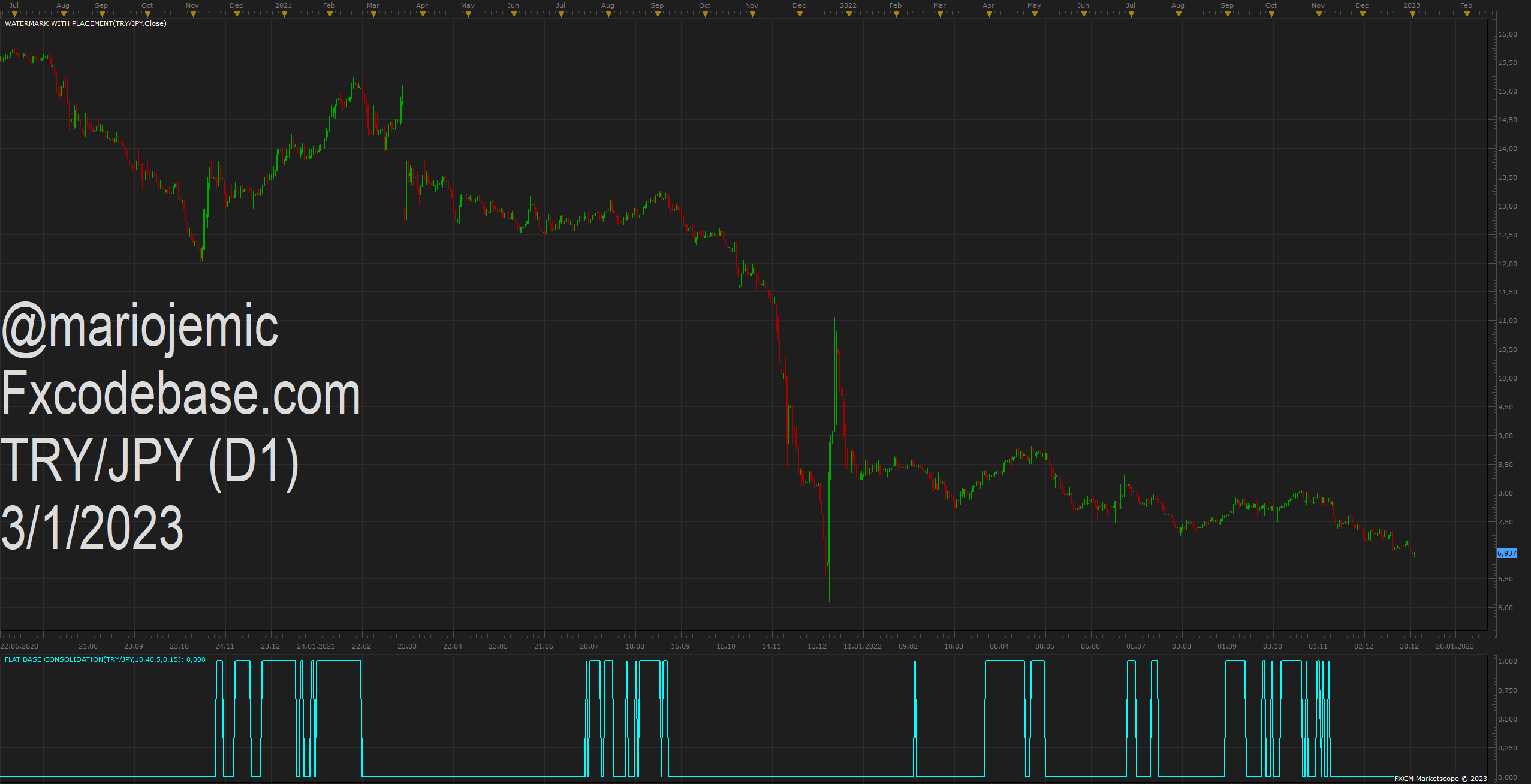Click the 1,000 indicator axis value

(1508, 661)
